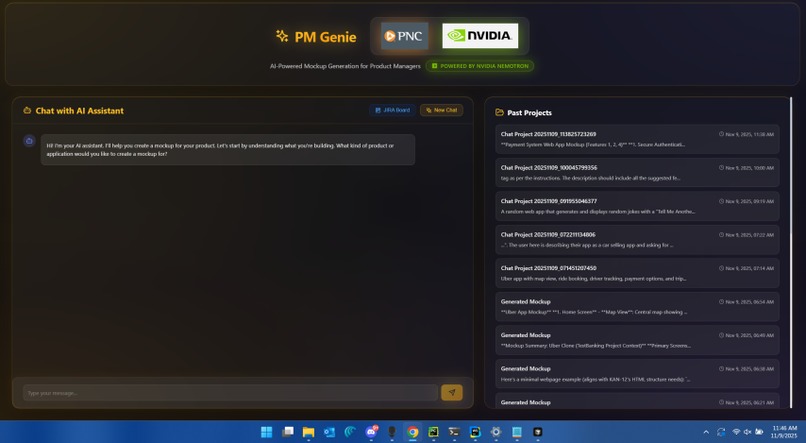The image size is (806, 443).
Task: Open the Generated Mockup from 06:54 AM
Action: (x=637, y=306)
